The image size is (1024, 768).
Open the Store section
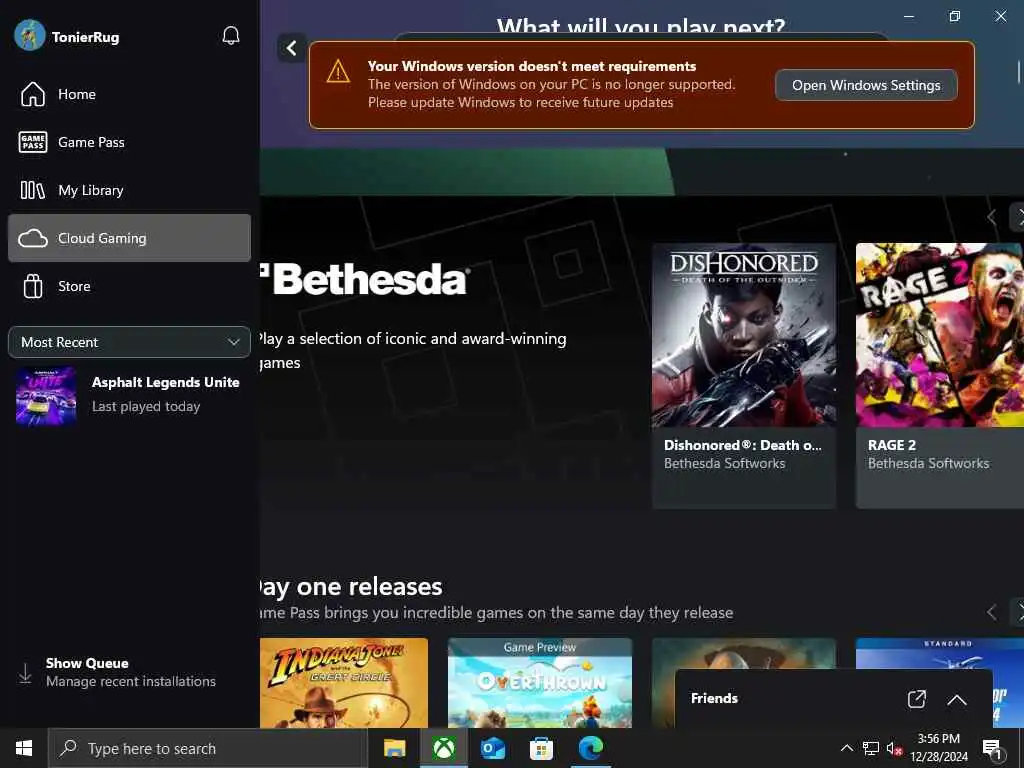(x=129, y=286)
